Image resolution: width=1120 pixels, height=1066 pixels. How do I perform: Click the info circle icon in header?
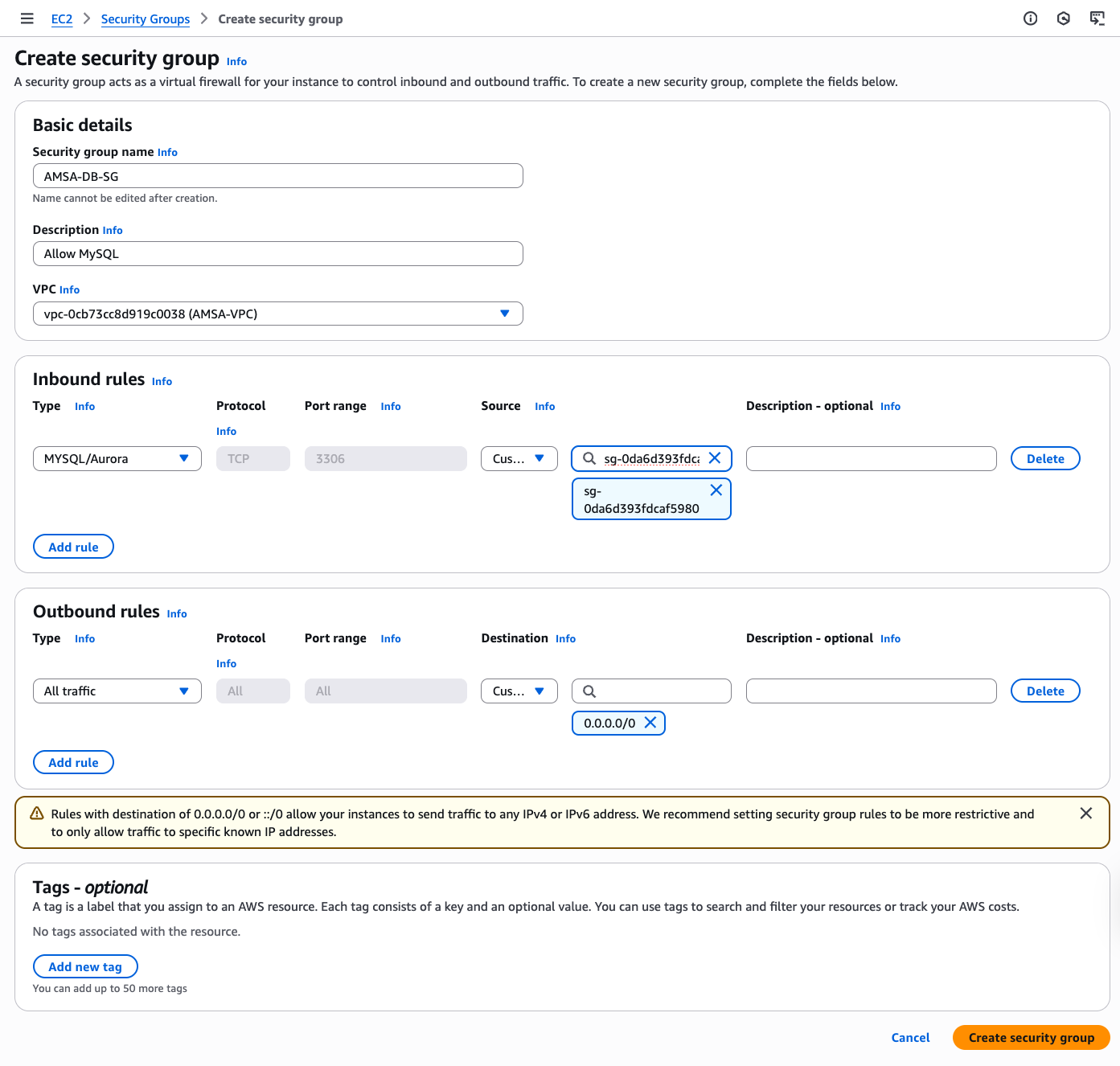pos(1030,18)
